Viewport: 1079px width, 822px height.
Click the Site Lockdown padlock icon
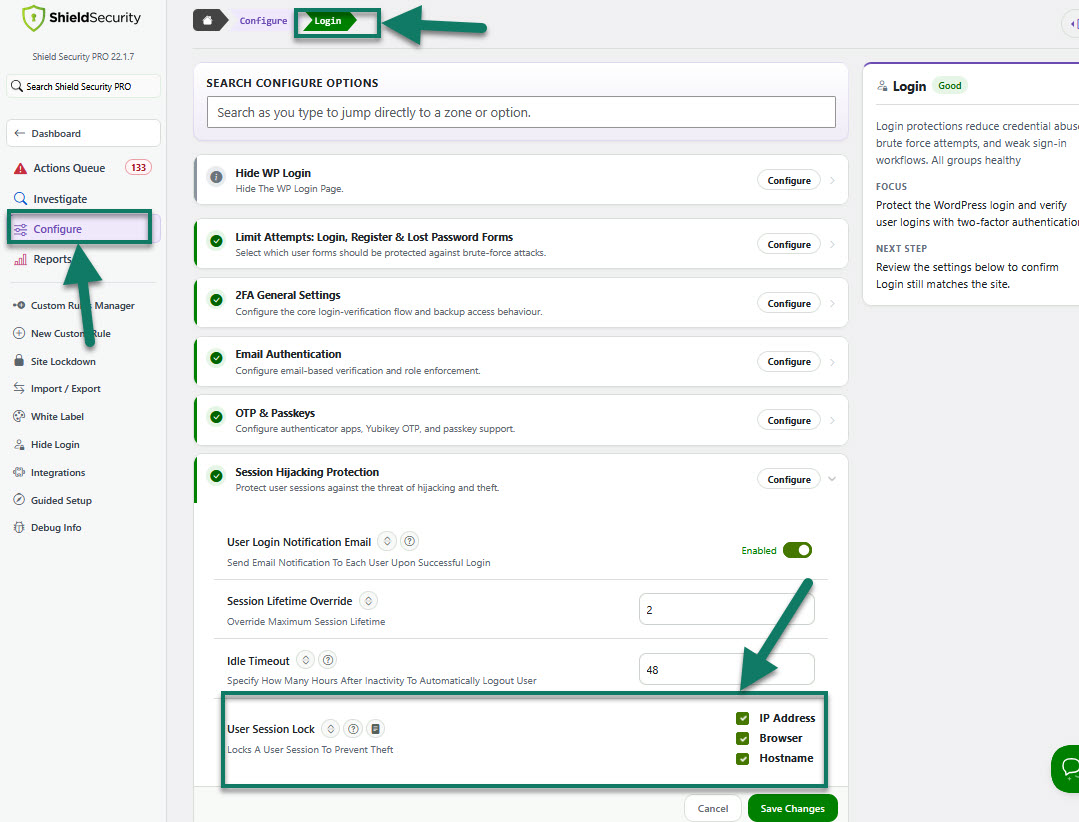(x=19, y=361)
